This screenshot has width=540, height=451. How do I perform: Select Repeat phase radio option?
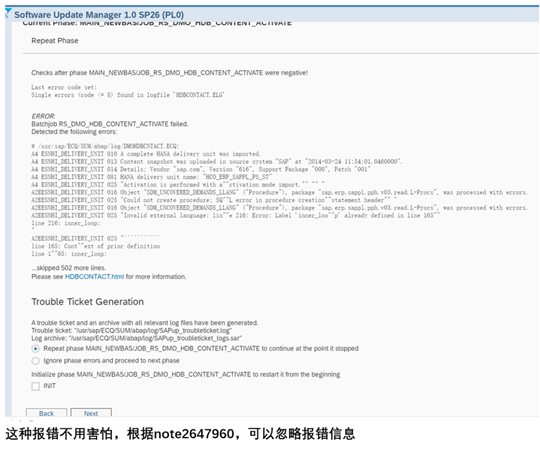tap(35, 349)
